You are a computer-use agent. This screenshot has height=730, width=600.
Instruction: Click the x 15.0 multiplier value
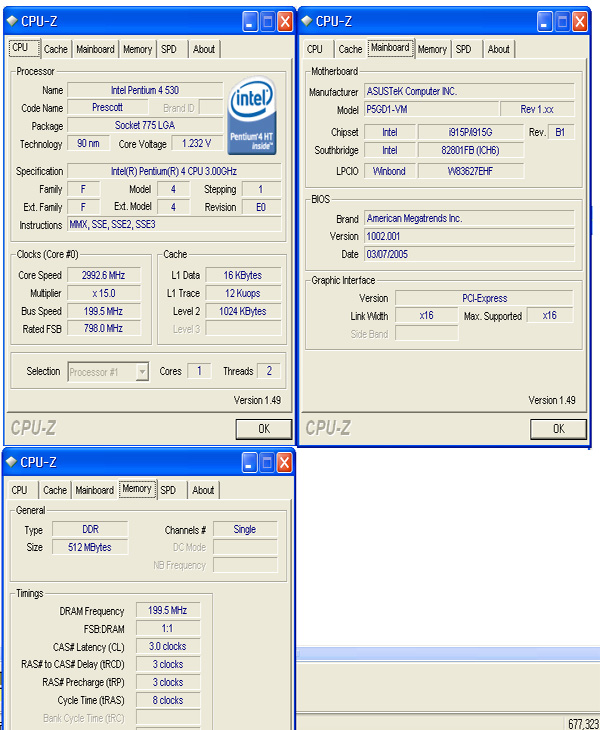click(x=103, y=293)
